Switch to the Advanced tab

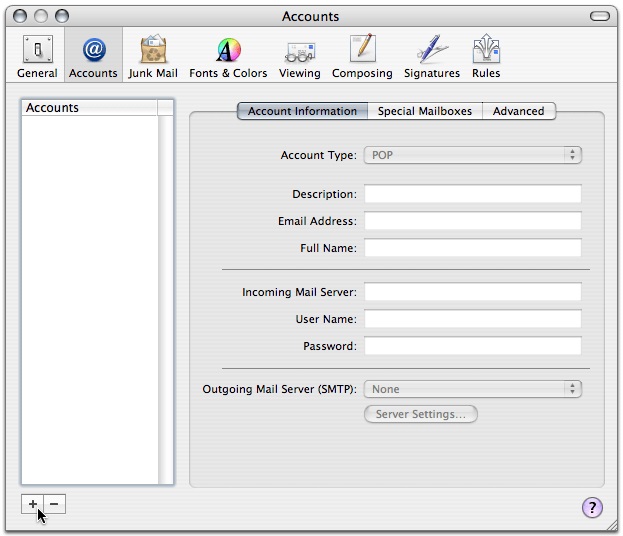[x=519, y=111]
